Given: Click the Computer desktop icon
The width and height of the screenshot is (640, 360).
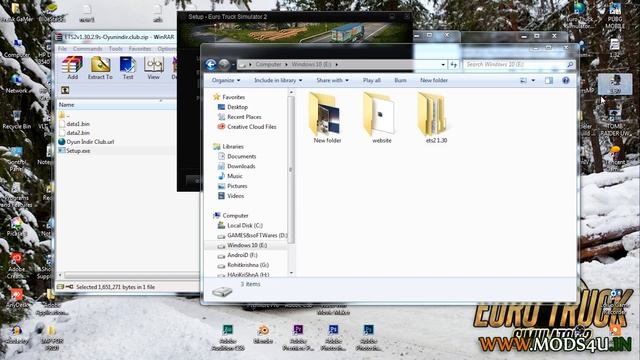Looking at the screenshot, I should (x=17, y=48).
